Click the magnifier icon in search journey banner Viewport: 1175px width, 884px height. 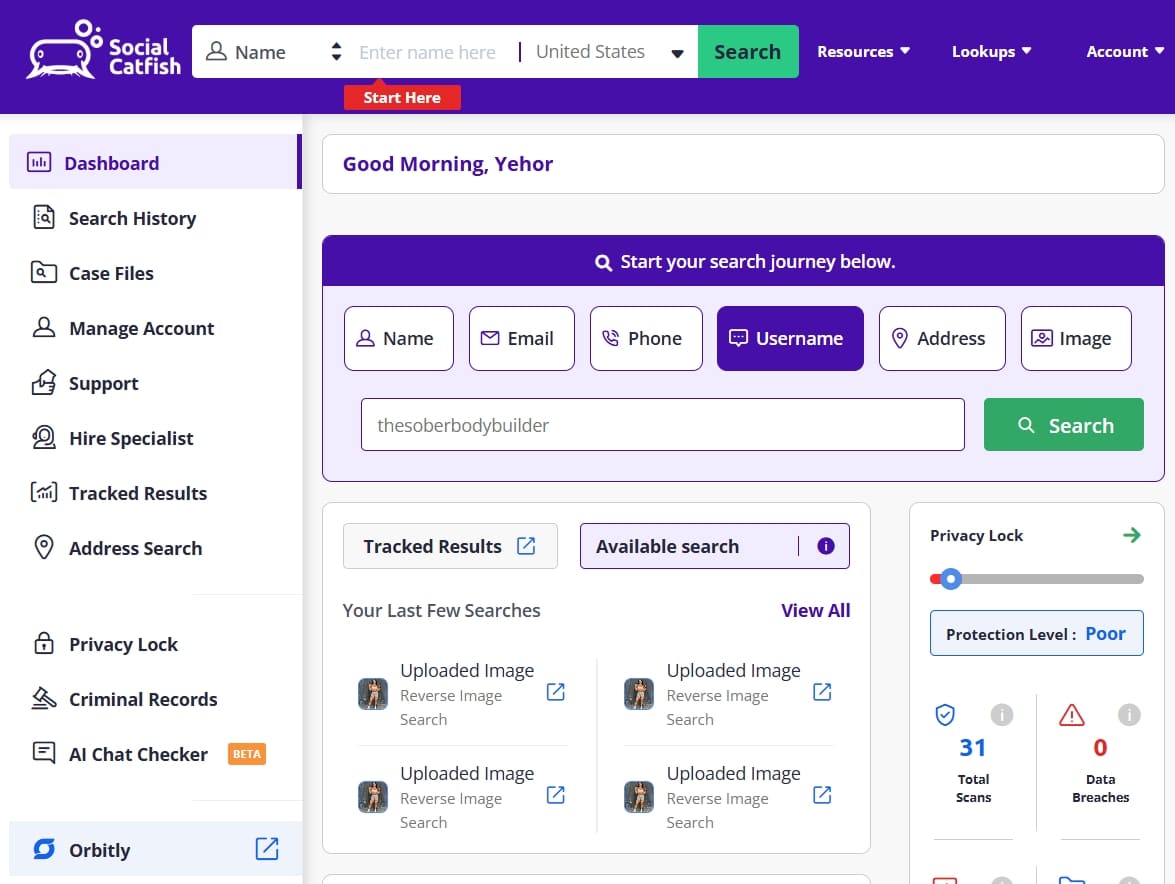click(x=603, y=262)
